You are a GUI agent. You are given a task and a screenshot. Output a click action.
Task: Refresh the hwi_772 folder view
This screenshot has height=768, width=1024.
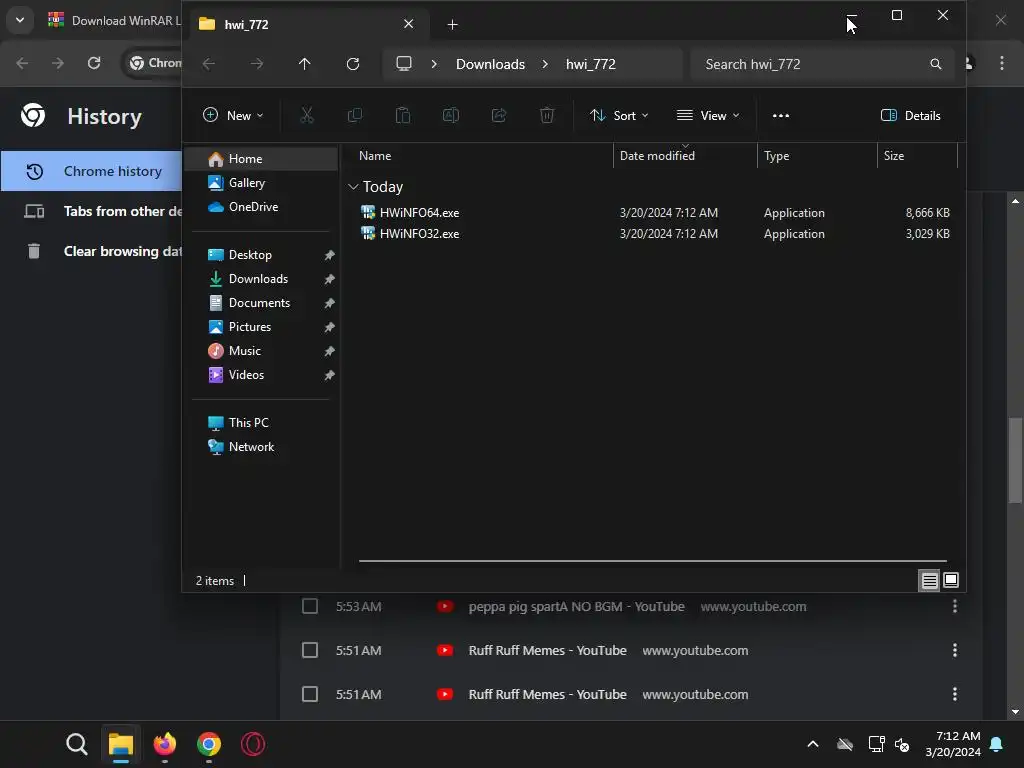click(353, 63)
